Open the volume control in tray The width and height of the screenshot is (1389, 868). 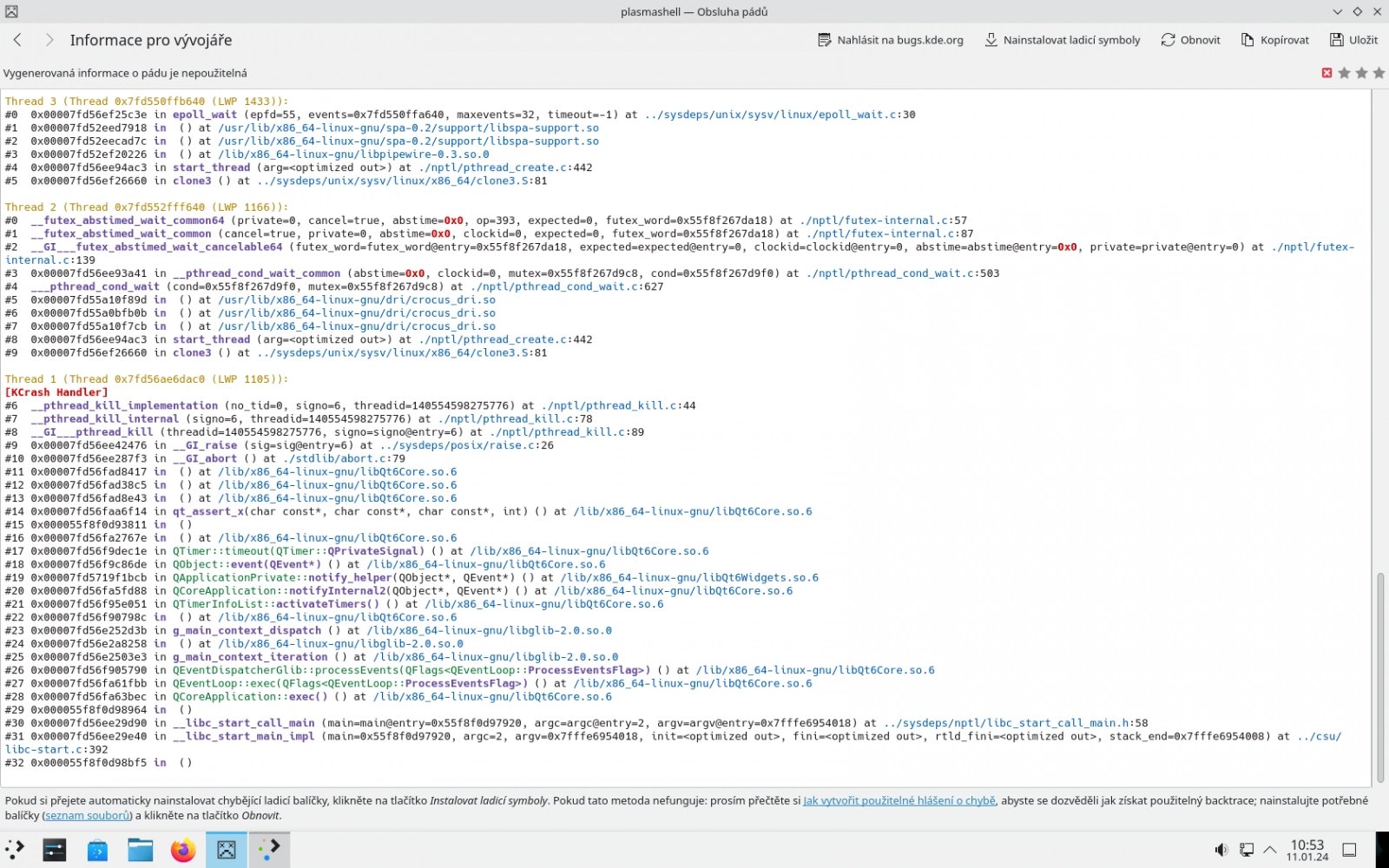[1221, 850]
